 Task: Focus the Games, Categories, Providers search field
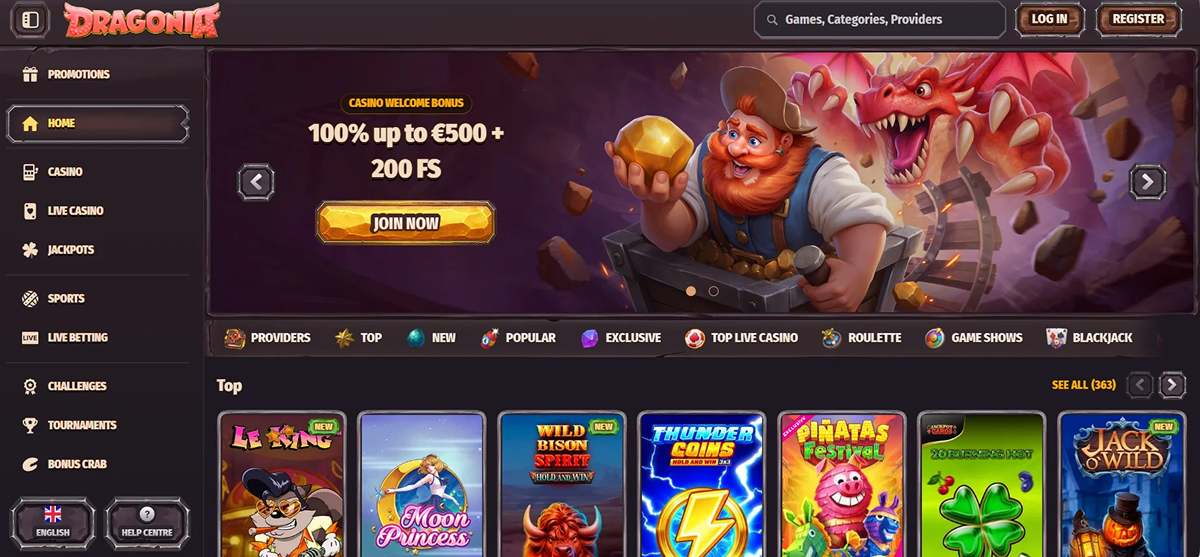coord(880,19)
